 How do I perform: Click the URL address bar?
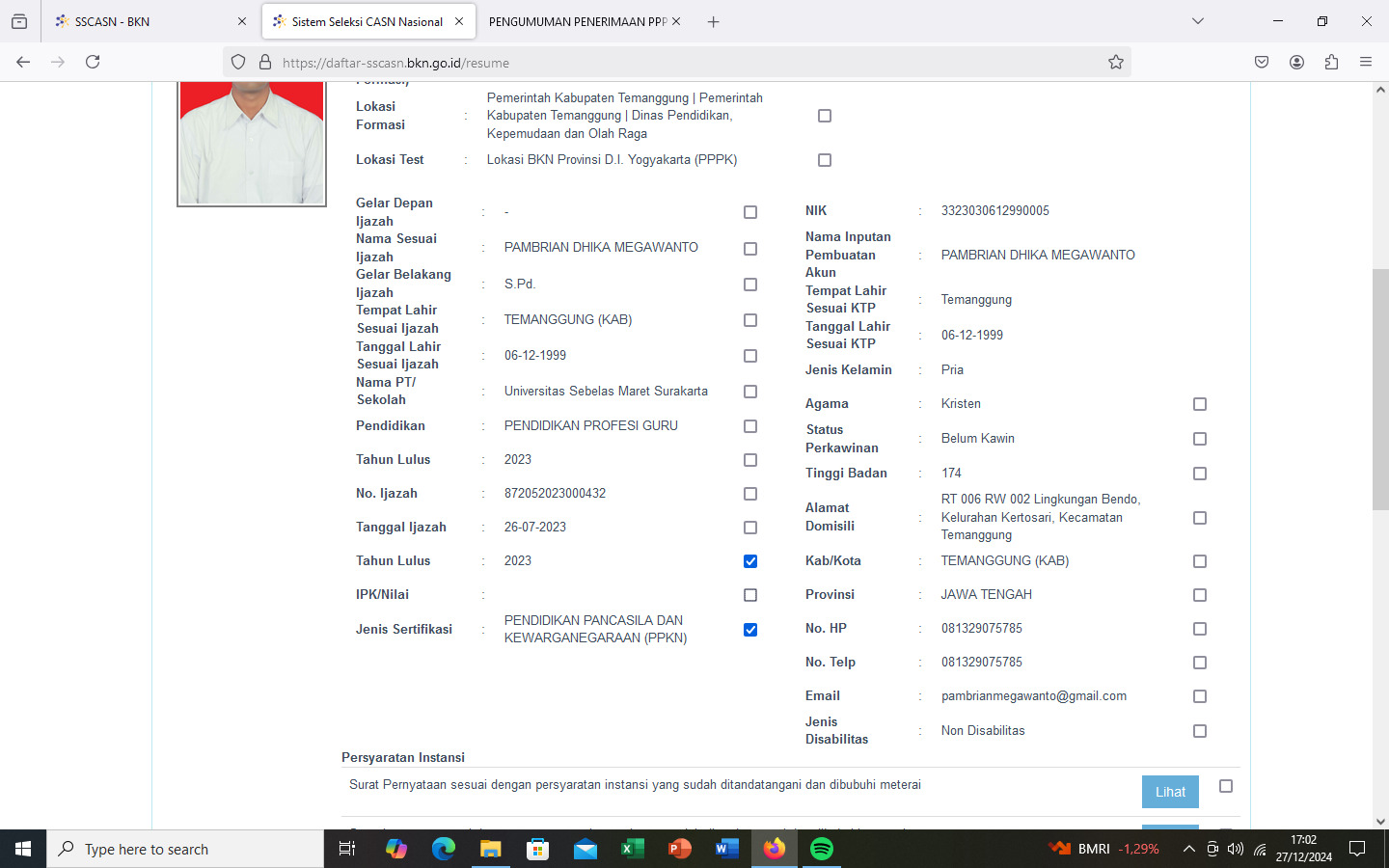pyautogui.click(x=675, y=63)
